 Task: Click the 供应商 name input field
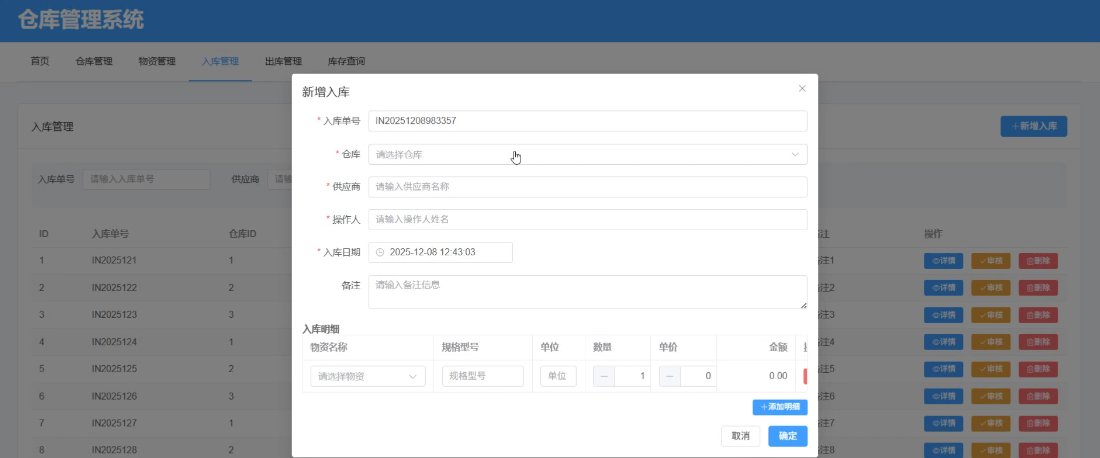click(x=588, y=187)
